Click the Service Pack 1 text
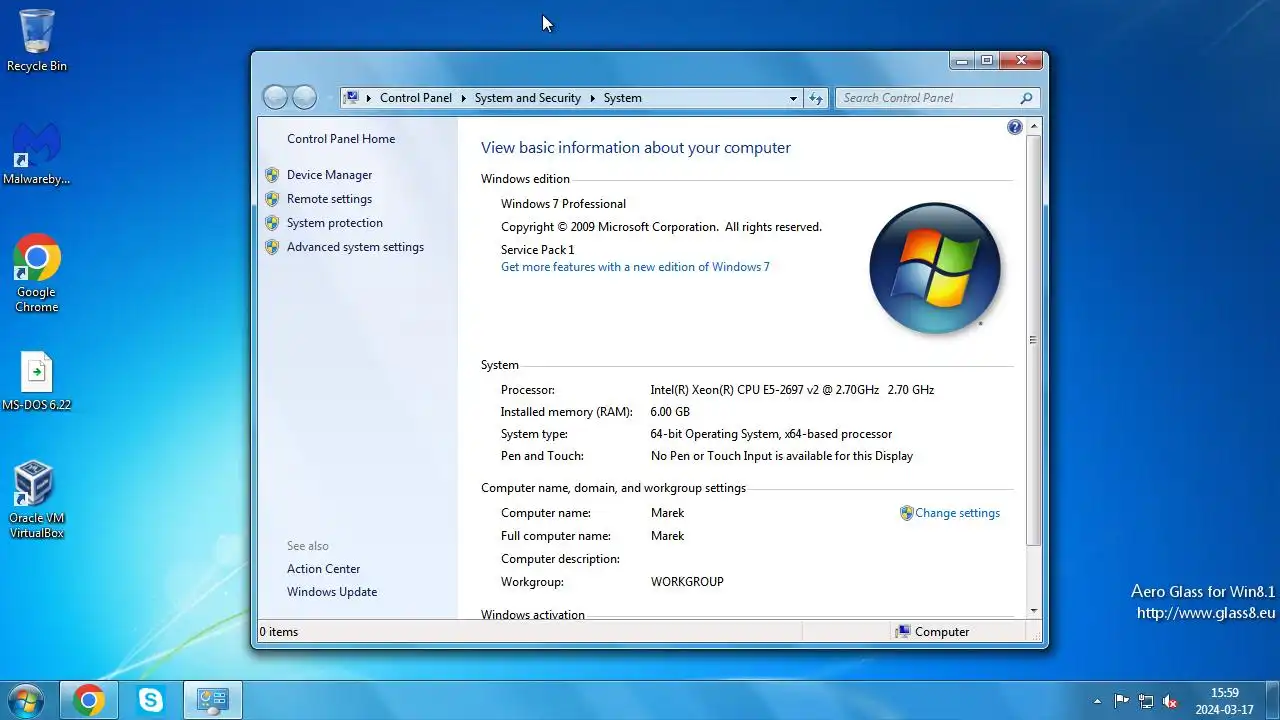1280x720 pixels. coord(538,250)
